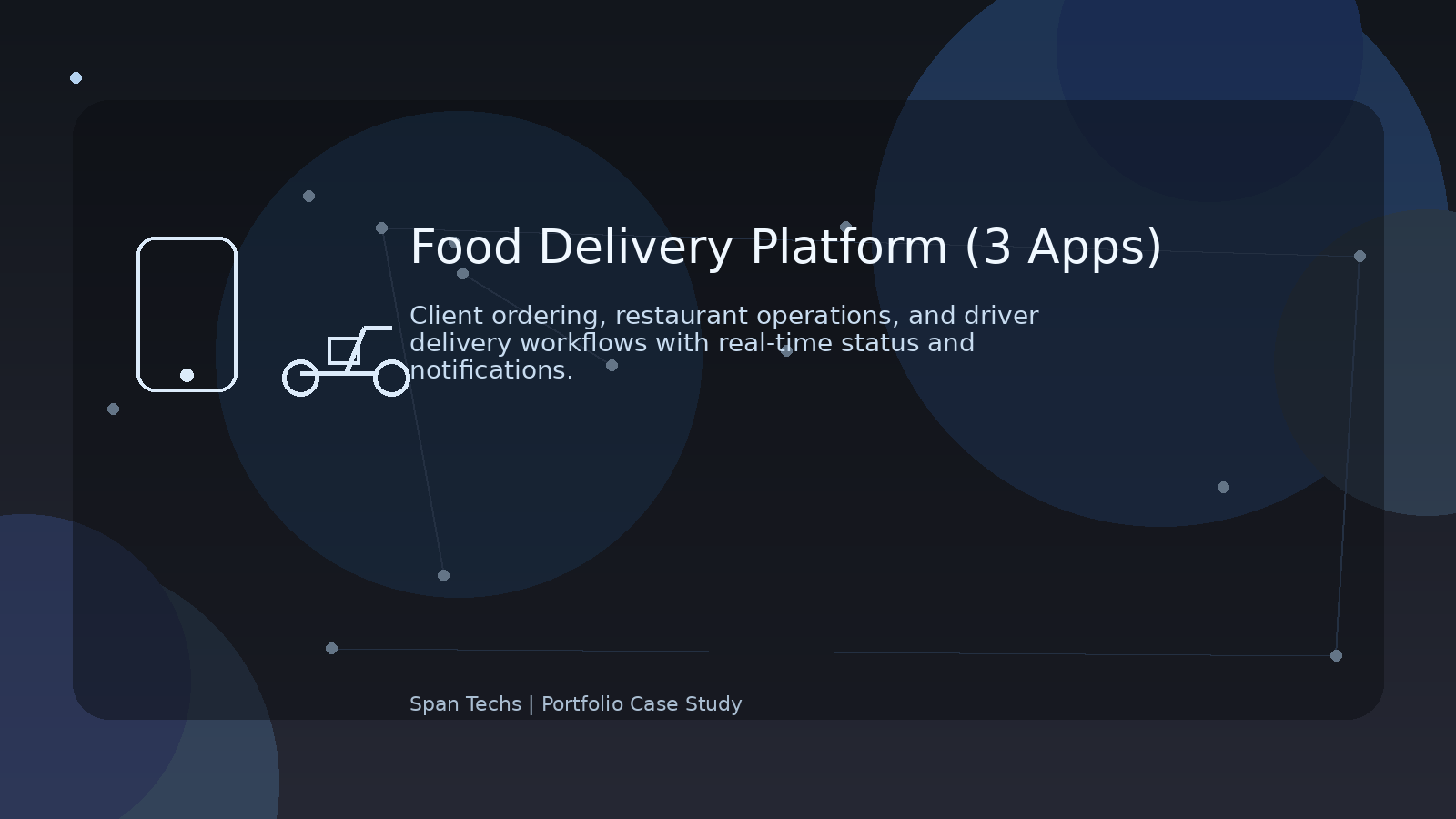This screenshot has width=1456, height=819.
Task: Click the description beginning 'Client ordering, restaurant operations'
Action: [x=723, y=343]
